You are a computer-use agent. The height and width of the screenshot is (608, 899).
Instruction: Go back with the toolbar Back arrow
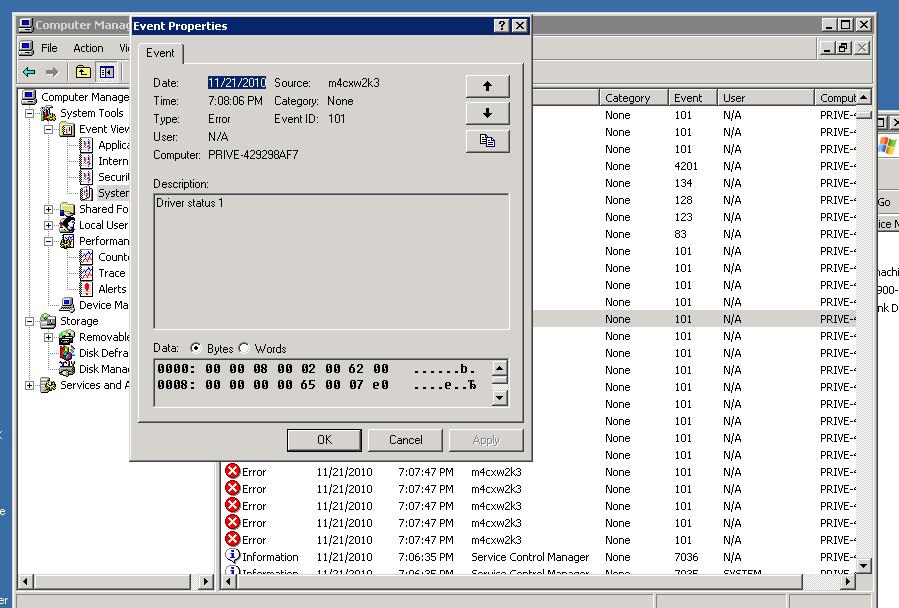[x=29, y=72]
